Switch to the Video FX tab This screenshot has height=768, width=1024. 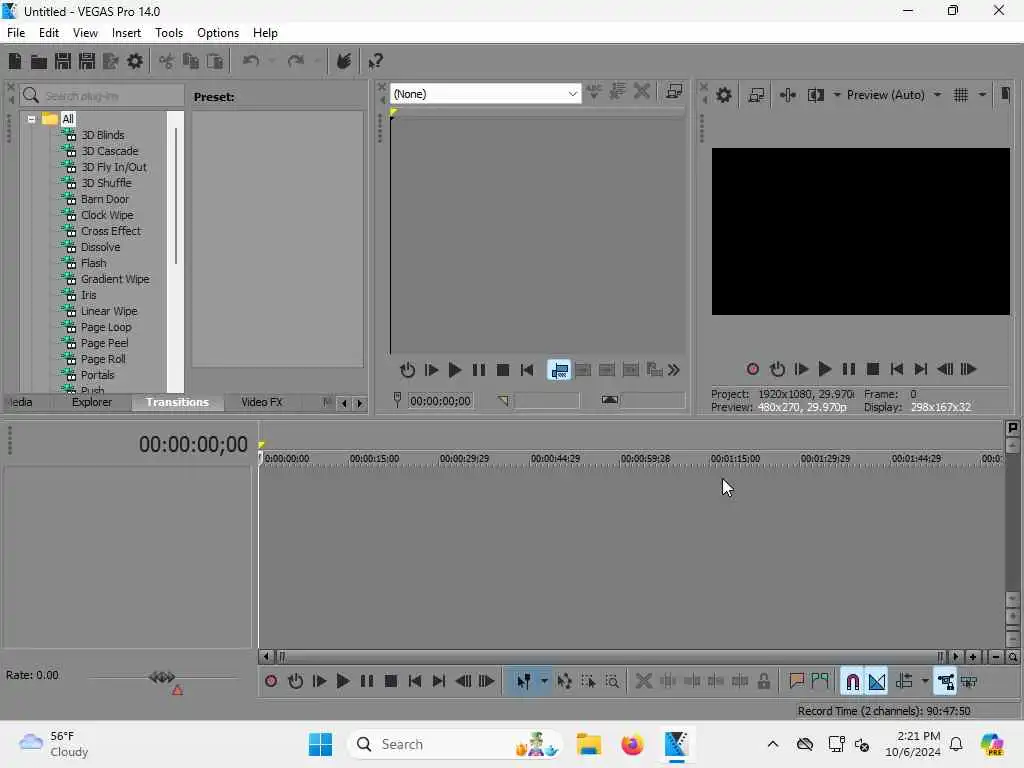click(x=262, y=402)
